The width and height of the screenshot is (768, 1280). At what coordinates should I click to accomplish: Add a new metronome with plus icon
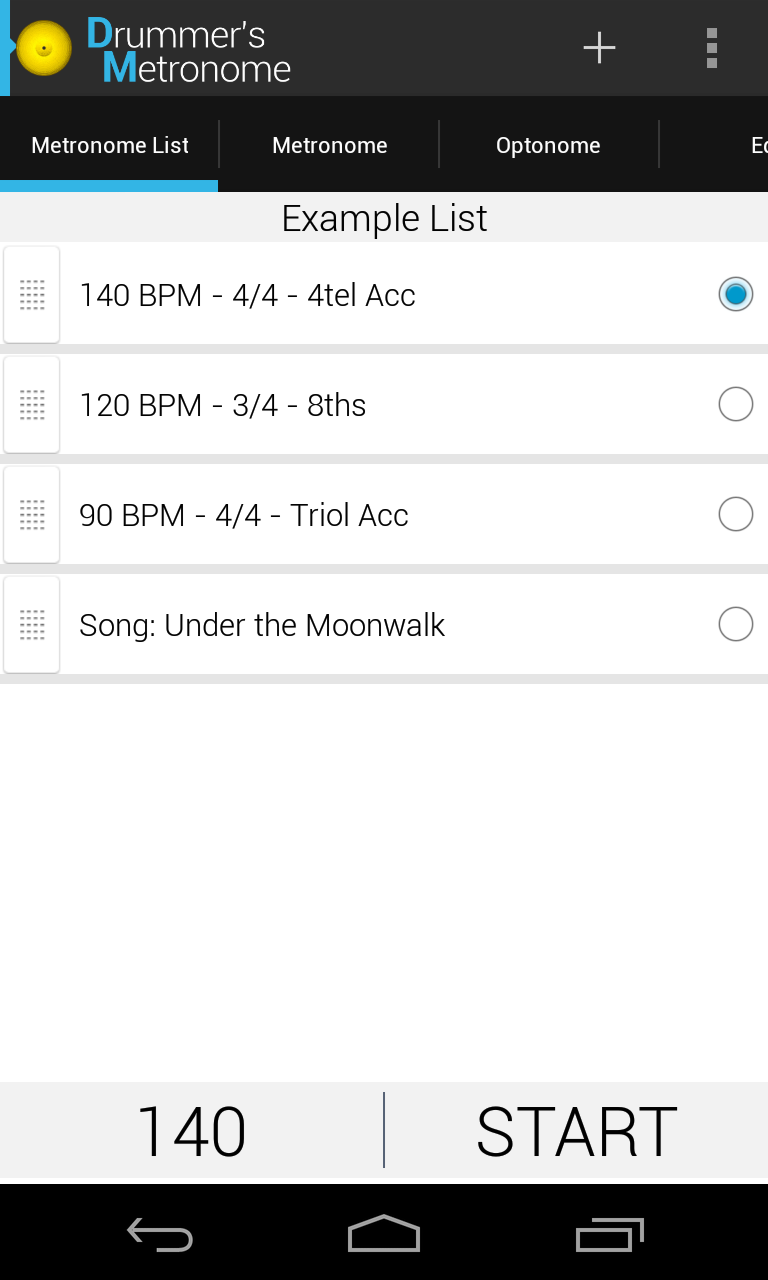[599, 48]
